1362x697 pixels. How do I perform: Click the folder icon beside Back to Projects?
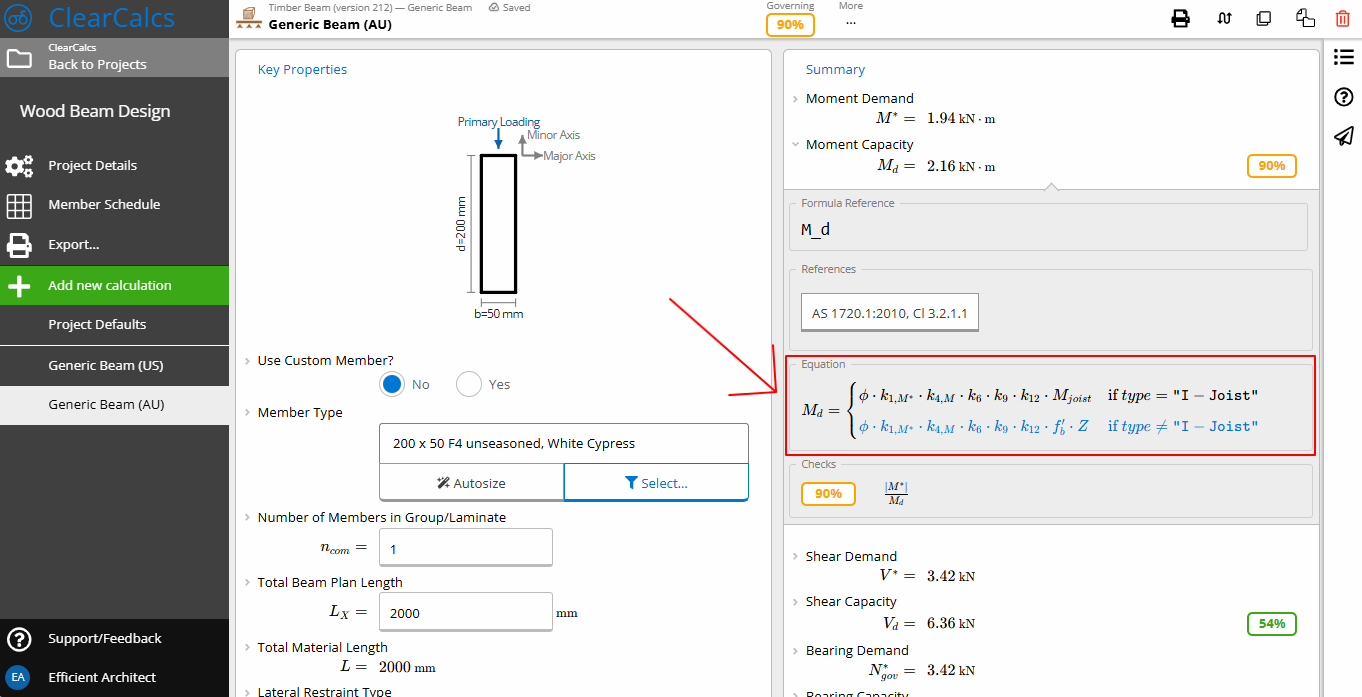coord(19,57)
